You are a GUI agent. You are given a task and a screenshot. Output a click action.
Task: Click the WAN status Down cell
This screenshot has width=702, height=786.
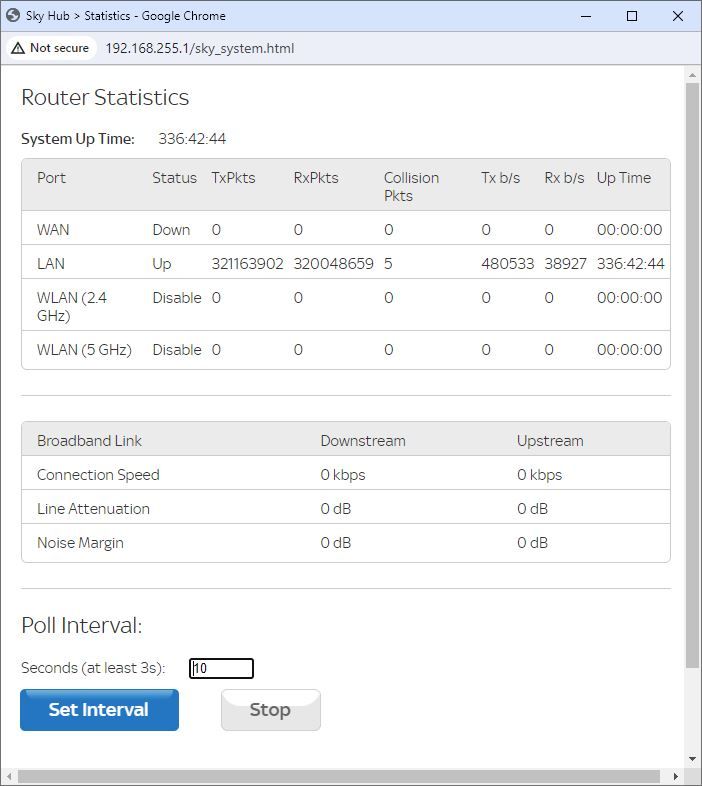171,230
